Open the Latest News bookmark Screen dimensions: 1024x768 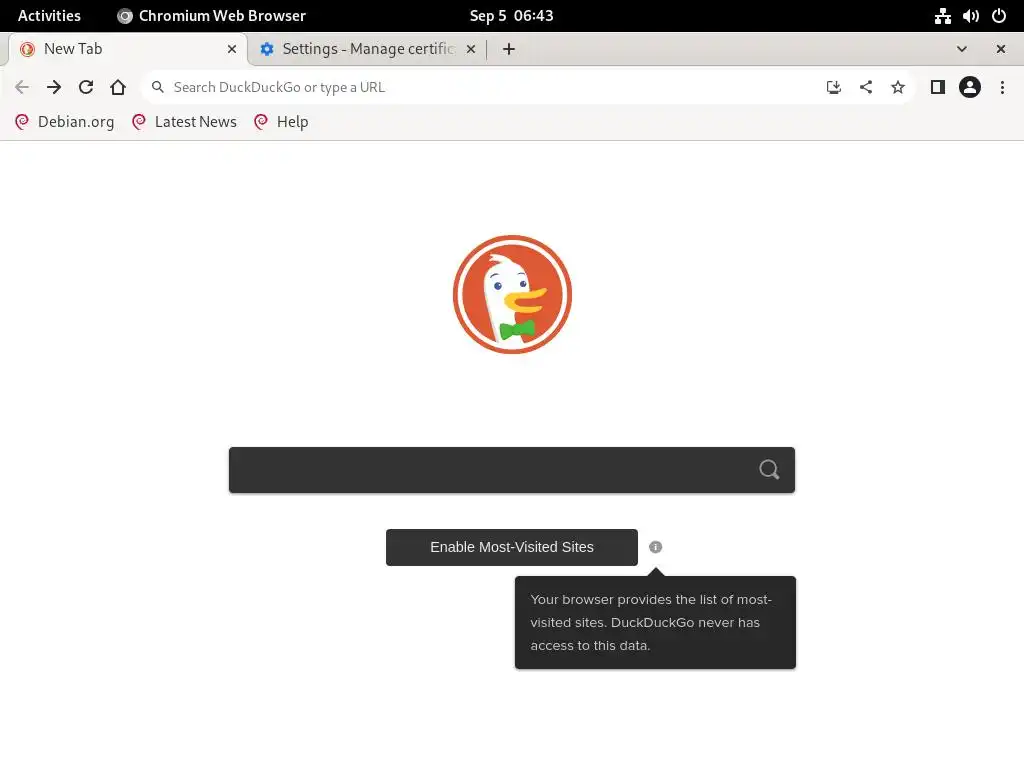point(184,122)
